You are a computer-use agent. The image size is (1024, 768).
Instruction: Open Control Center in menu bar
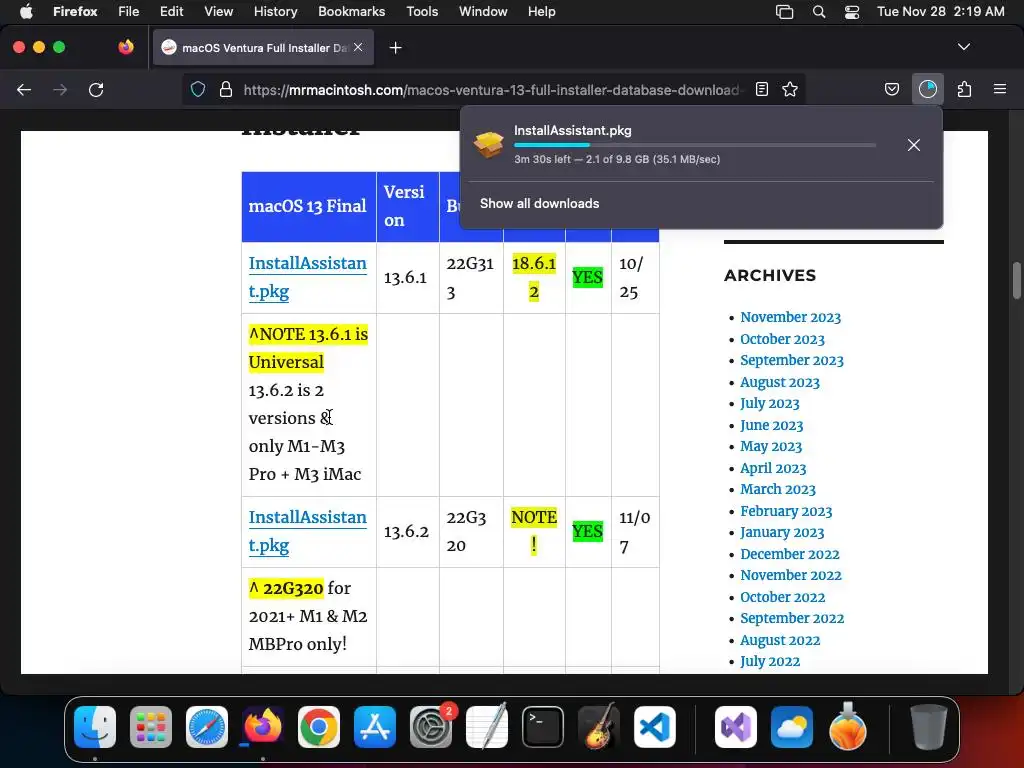(852, 12)
